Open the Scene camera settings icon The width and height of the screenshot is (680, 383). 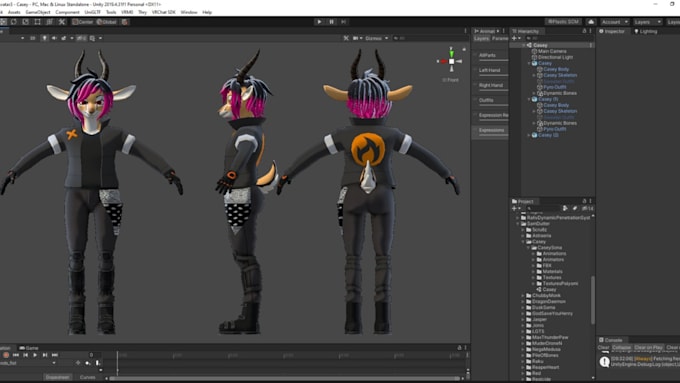pos(357,38)
